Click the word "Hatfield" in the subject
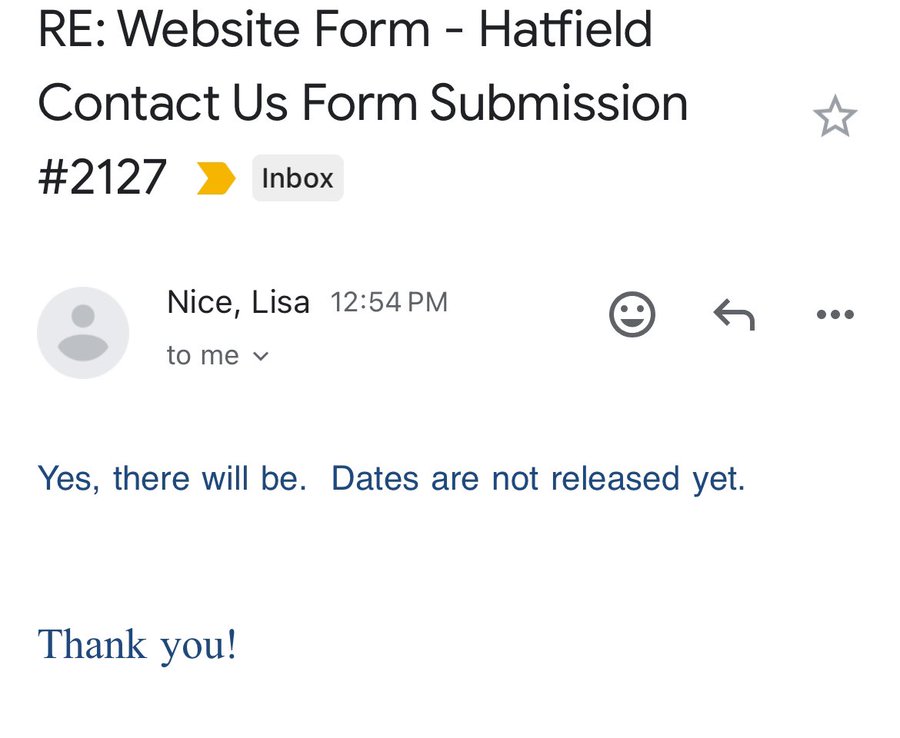 pyautogui.click(x=565, y=30)
